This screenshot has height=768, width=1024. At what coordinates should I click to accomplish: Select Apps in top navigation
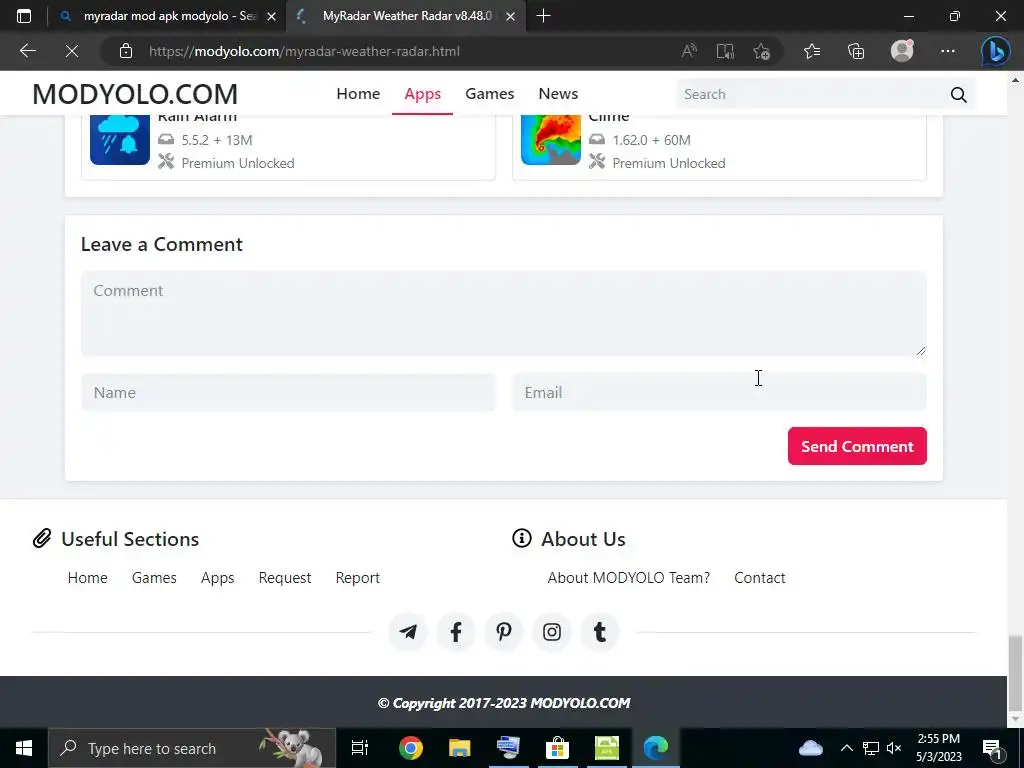(x=423, y=94)
